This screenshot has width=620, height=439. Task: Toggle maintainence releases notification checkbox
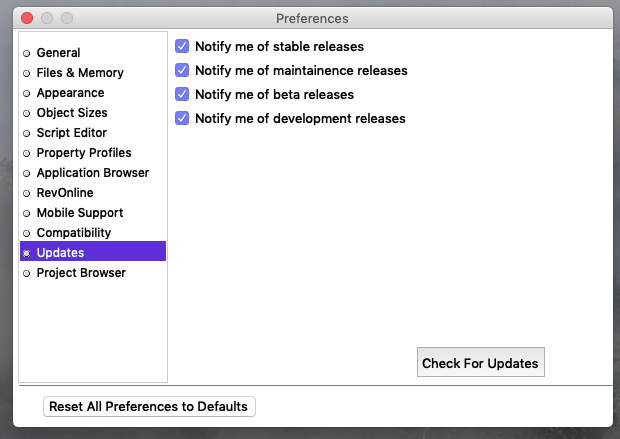click(x=182, y=70)
